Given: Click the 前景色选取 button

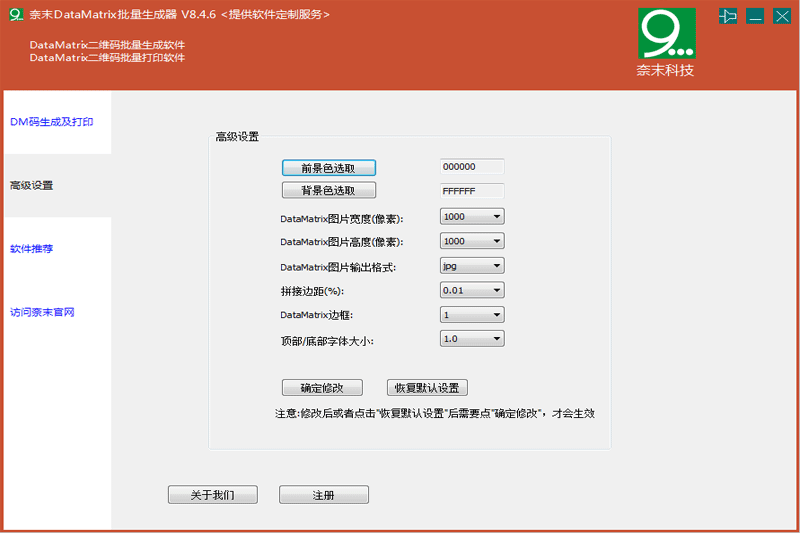Looking at the screenshot, I should [329, 168].
